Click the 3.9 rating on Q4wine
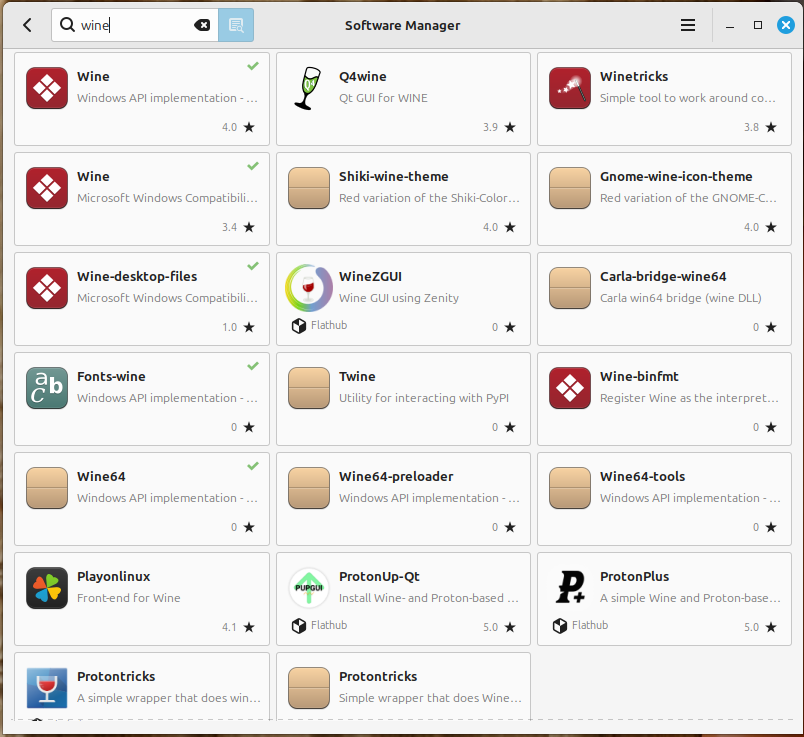This screenshot has width=804, height=737. pos(490,127)
